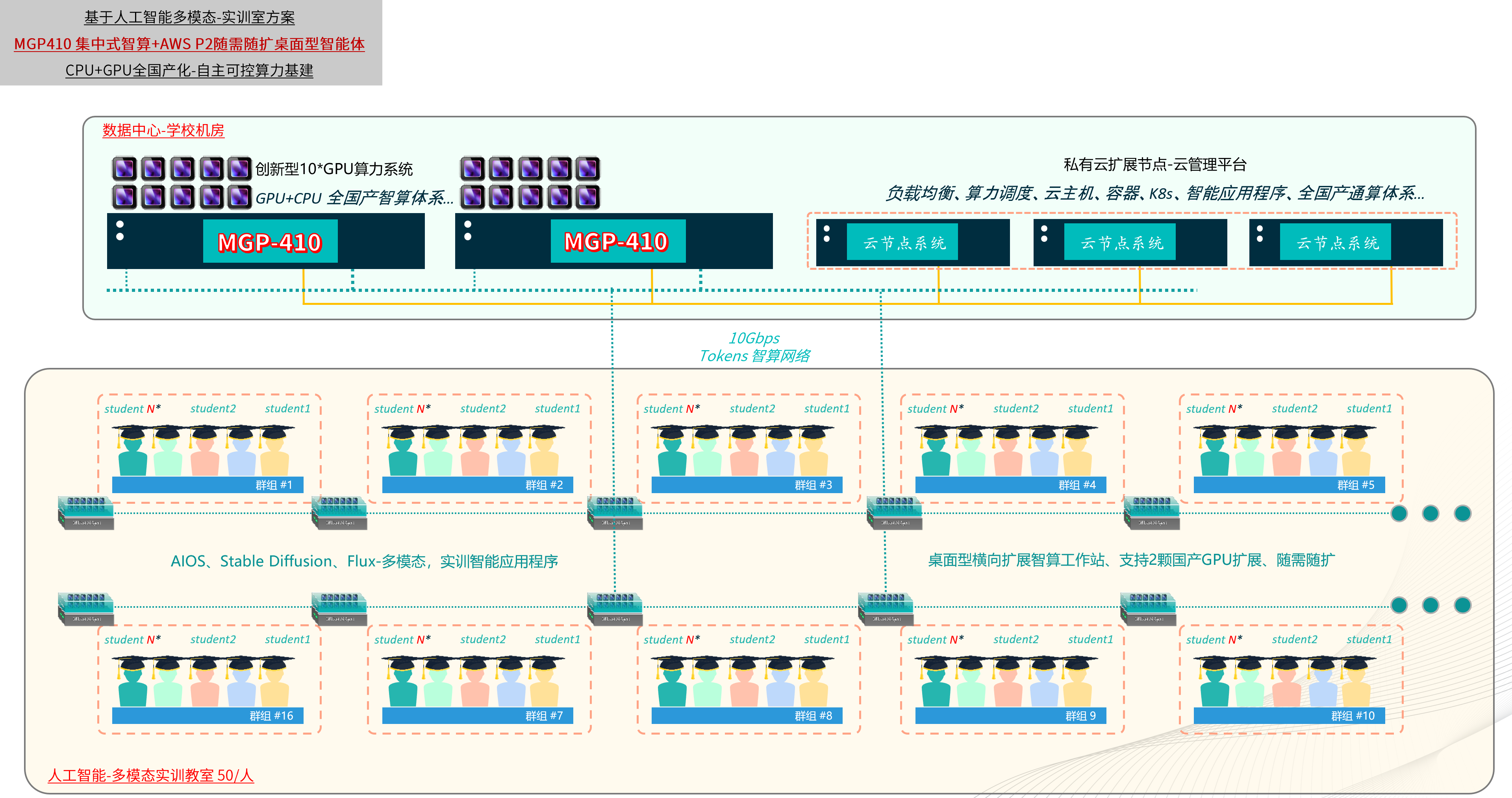Click the first teal dot after 群组 #5 row
Image resolution: width=1512 pixels, height=798 pixels.
coord(1399,513)
